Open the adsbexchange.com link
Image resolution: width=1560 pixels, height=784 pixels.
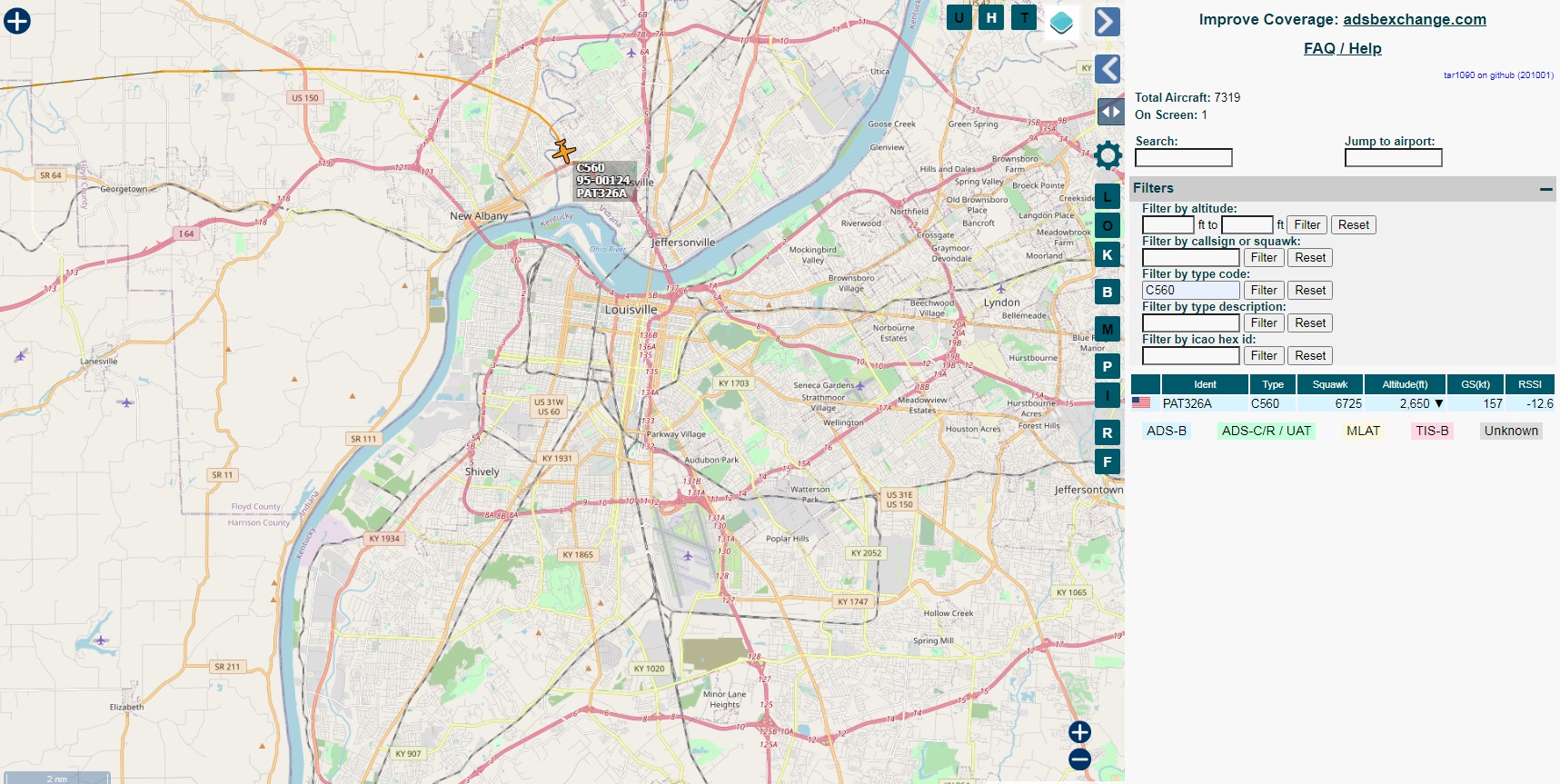click(x=1415, y=19)
